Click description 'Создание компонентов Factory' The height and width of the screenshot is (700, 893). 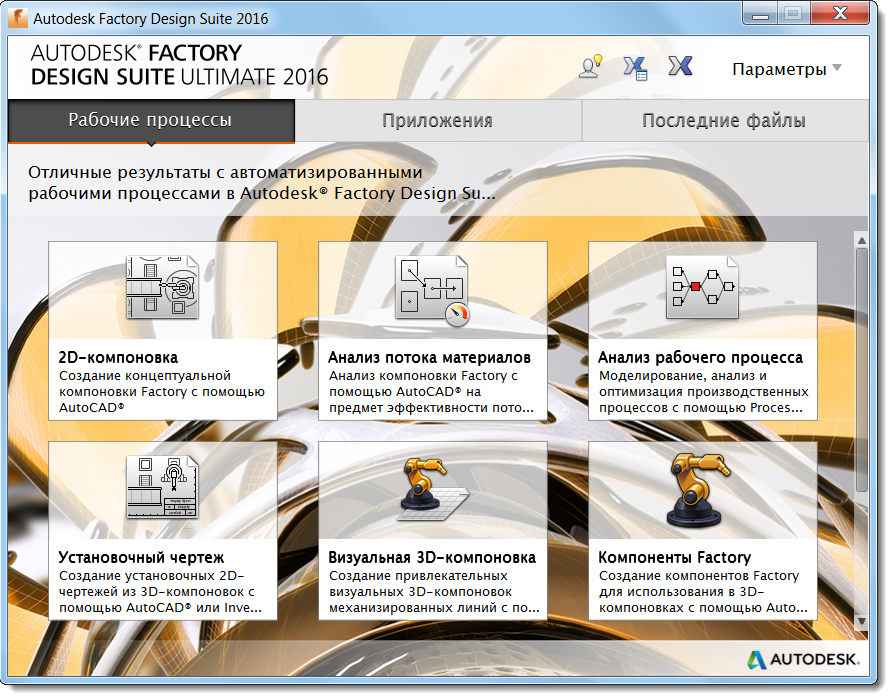click(703, 592)
